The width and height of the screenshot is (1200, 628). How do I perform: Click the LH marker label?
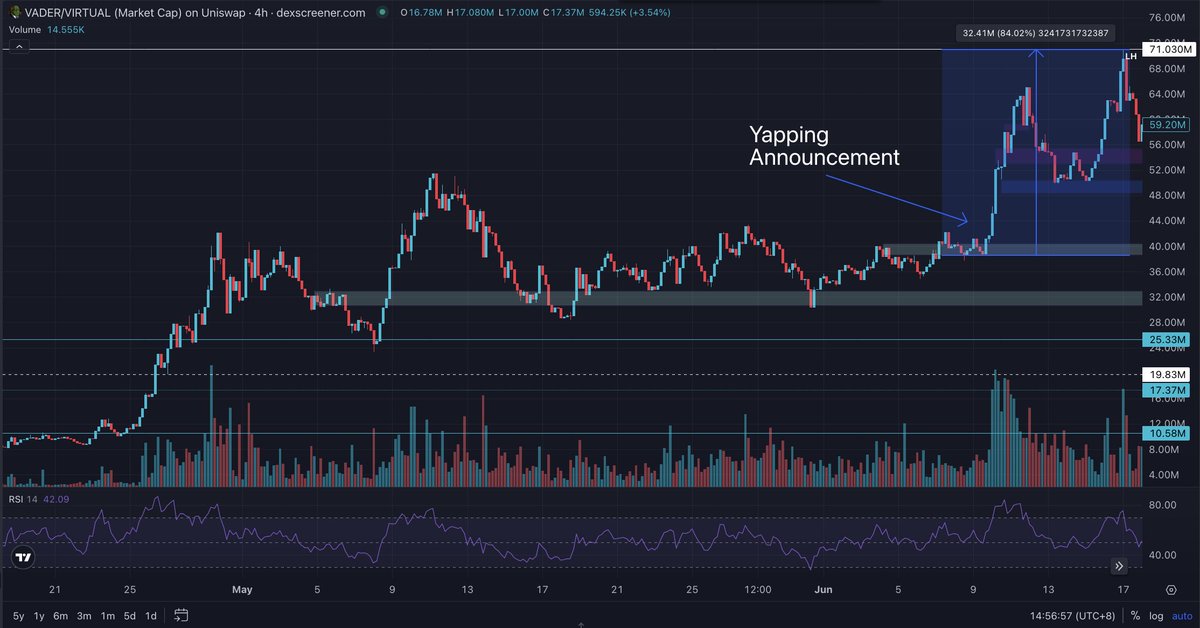1131,56
